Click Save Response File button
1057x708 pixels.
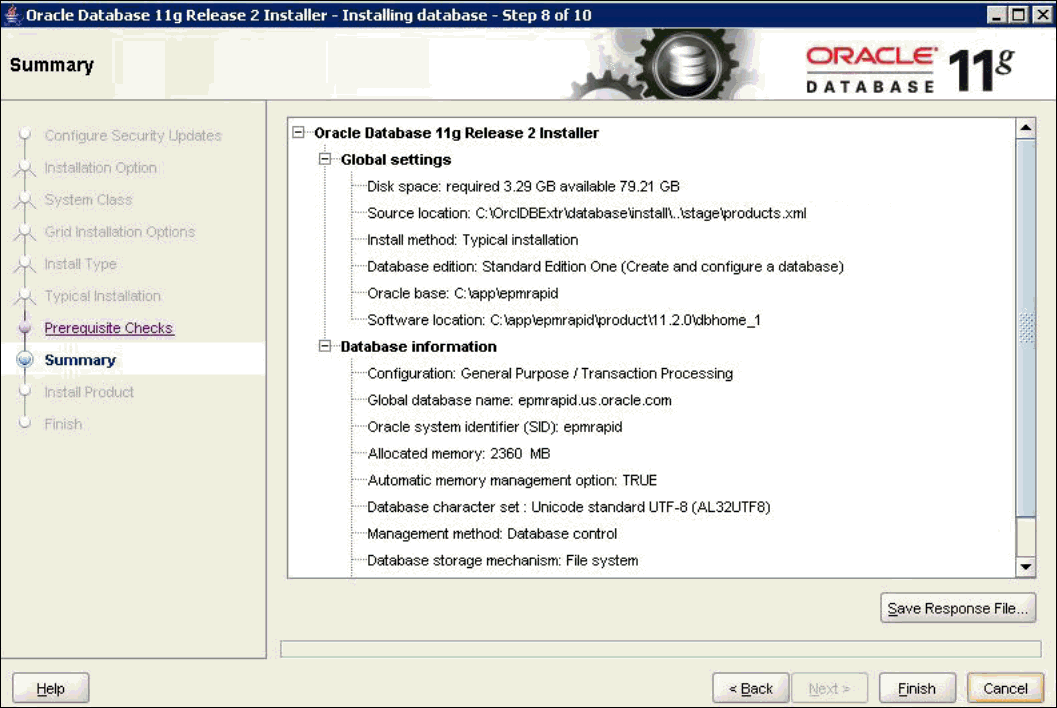[957, 608]
